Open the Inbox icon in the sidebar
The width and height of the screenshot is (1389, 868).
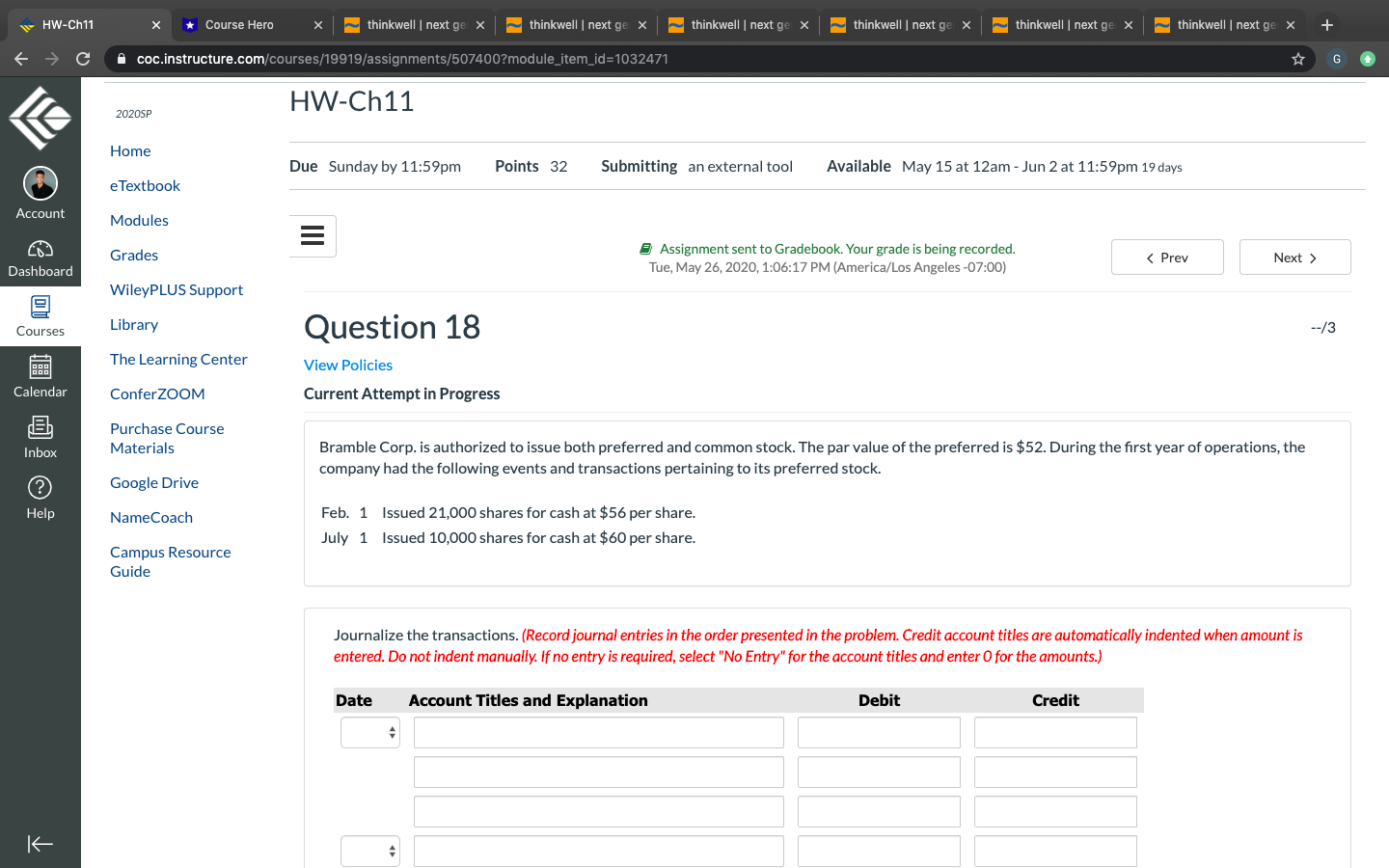pos(40,427)
